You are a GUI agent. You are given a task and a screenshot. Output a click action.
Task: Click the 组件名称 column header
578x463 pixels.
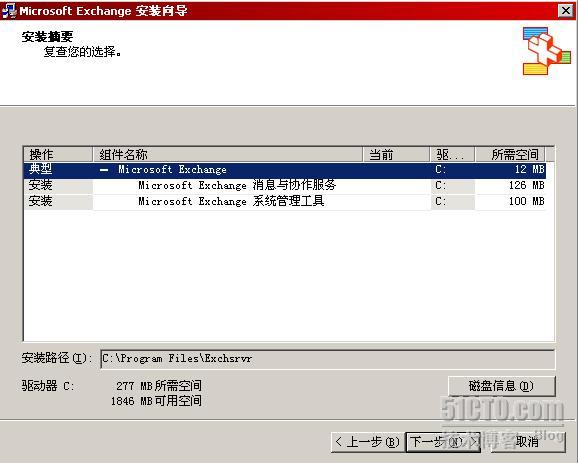click(x=227, y=154)
